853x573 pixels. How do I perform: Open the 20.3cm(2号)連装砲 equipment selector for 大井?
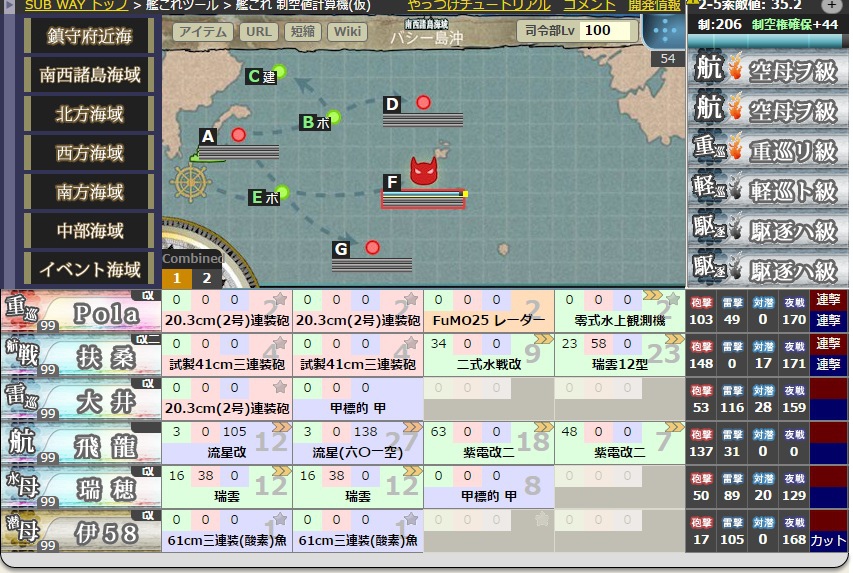227,409
